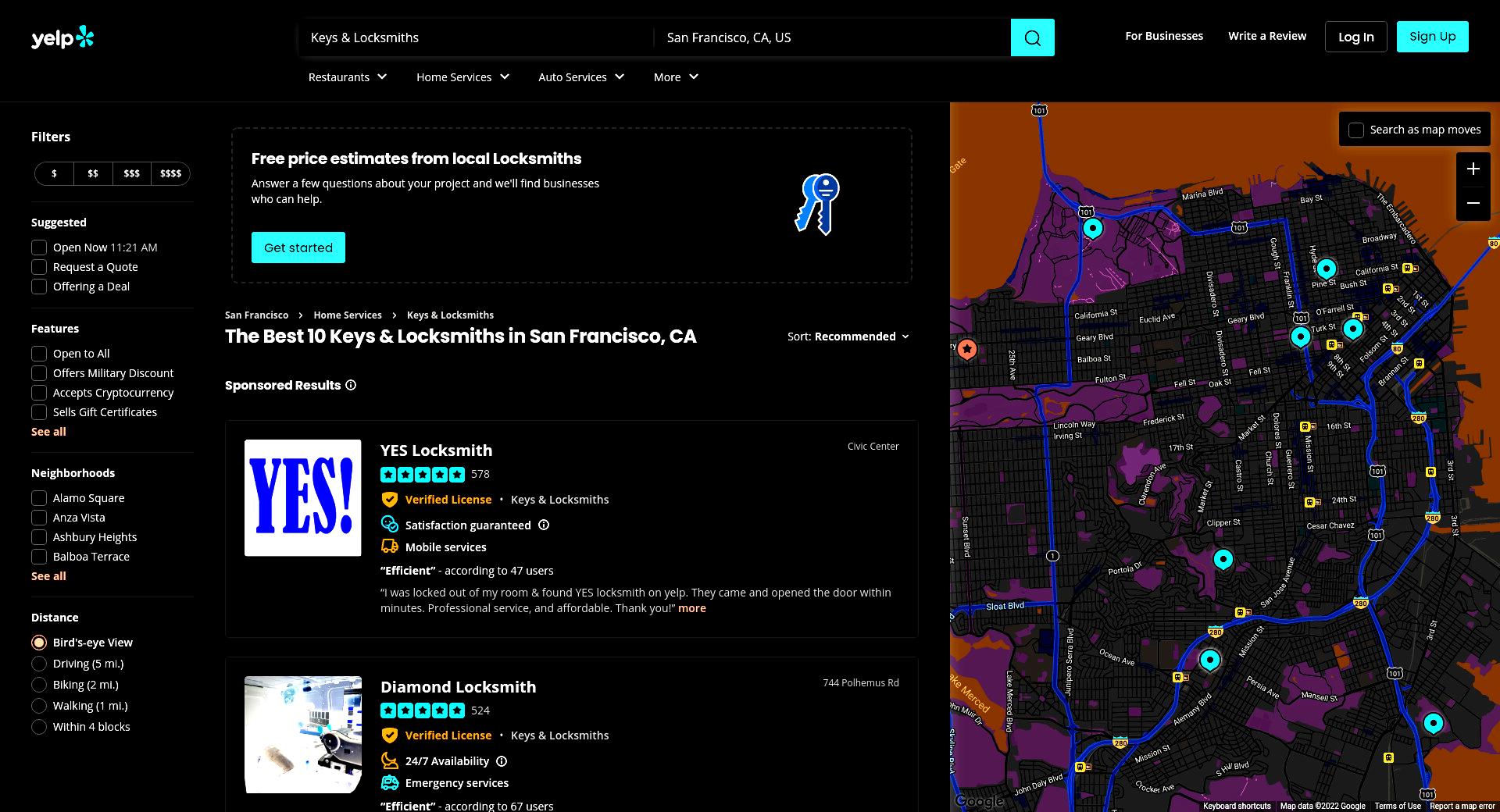This screenshot has width=1500, height=812.
Task: Select the $ price filter
Action: (54, 173)
